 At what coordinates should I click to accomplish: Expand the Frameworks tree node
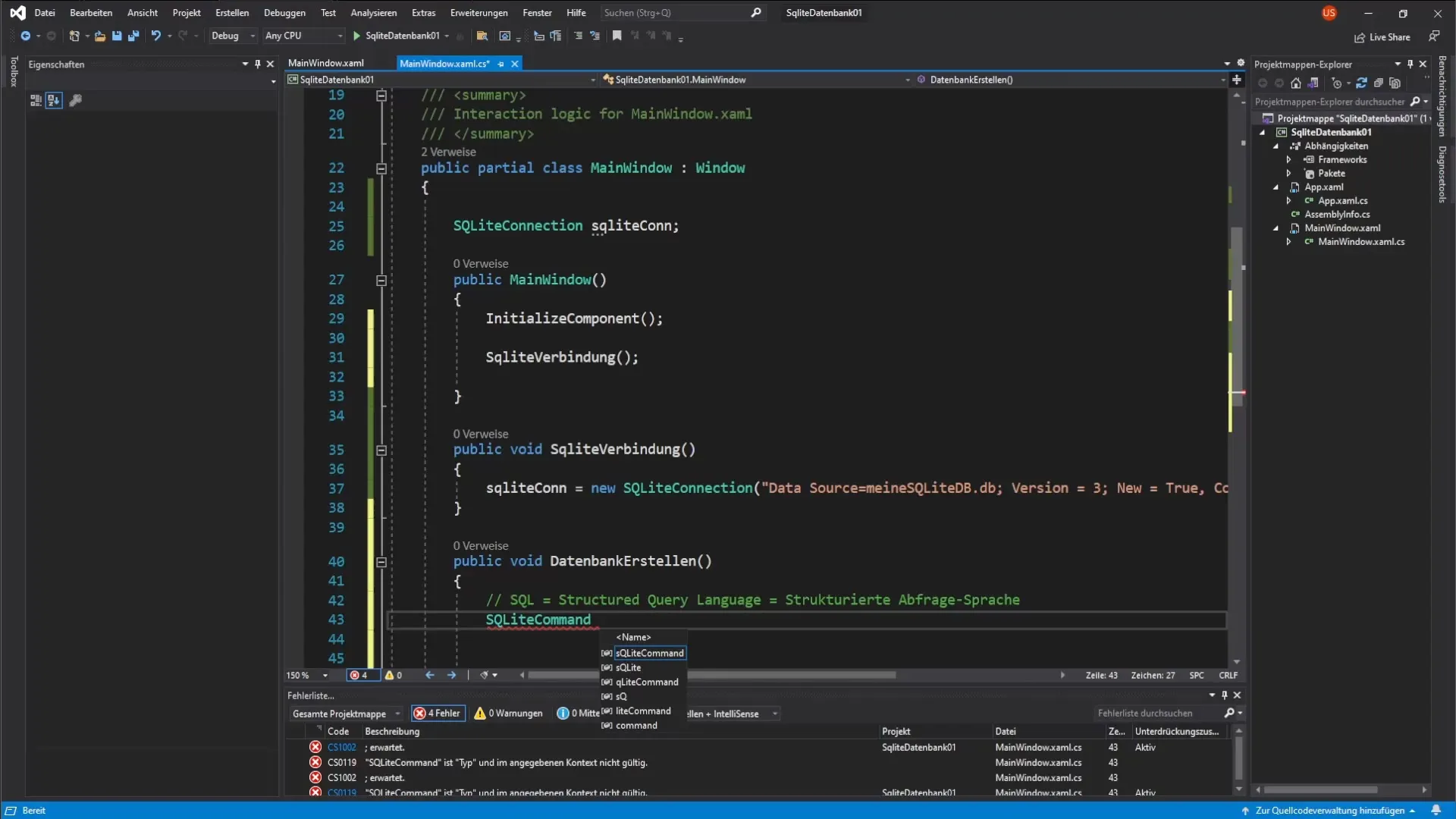(x=1288, y=160)
